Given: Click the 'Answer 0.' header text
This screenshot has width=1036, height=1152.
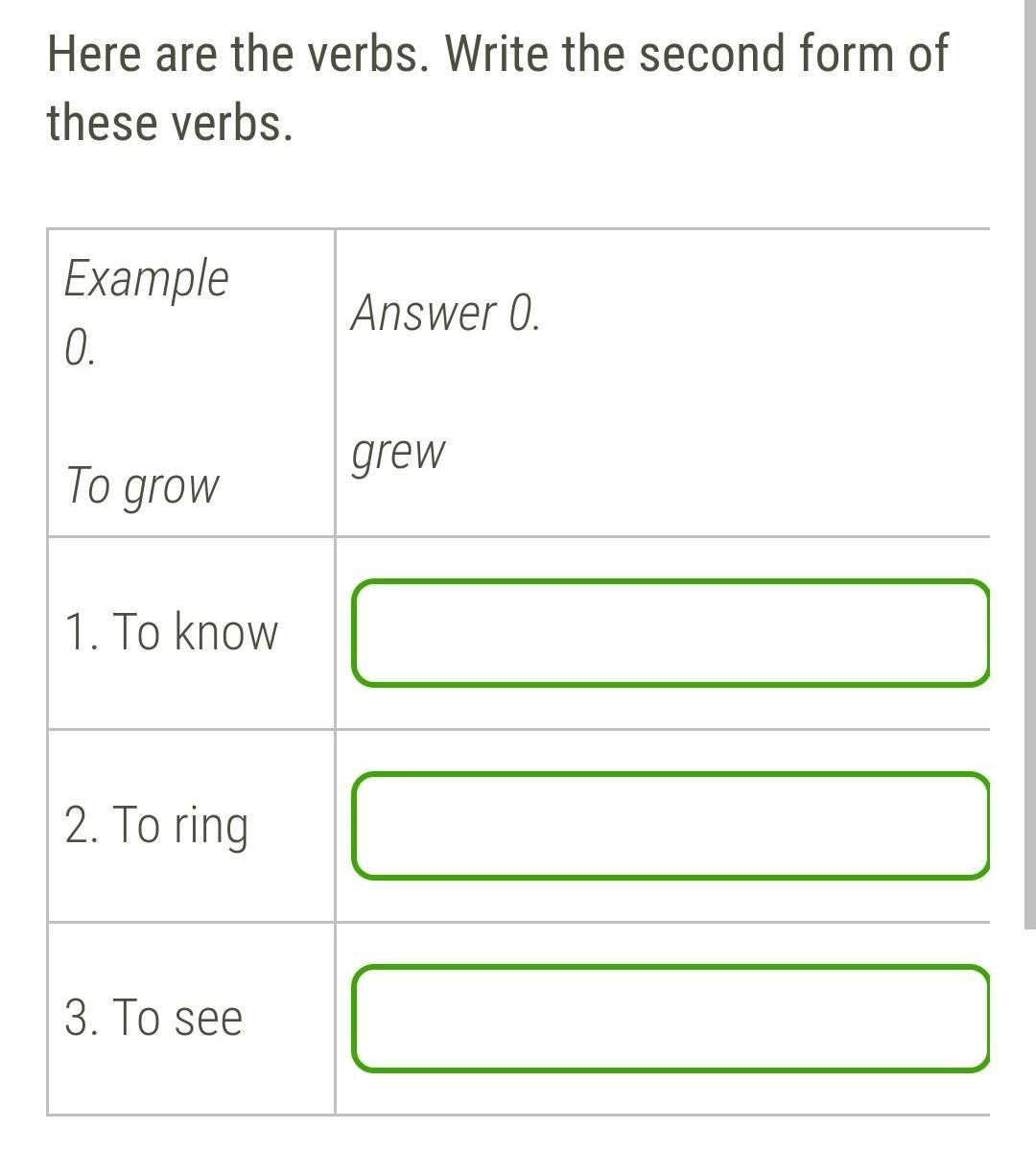Looking at the screenshot, I should [x=446, y=313].
